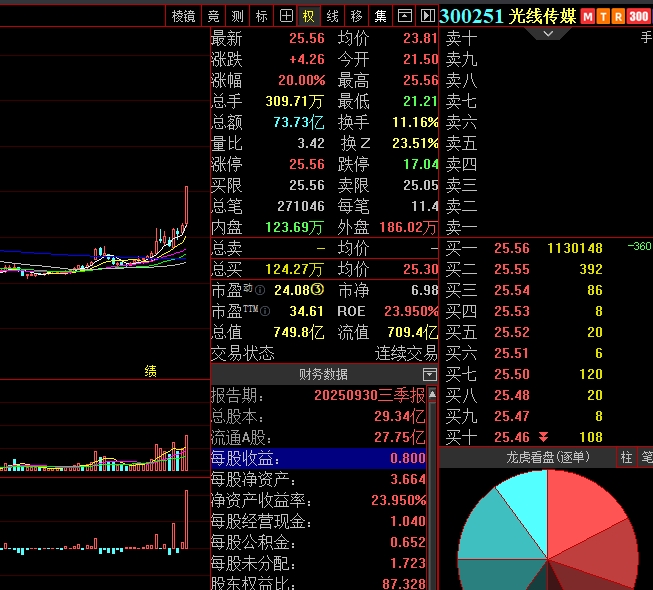This screenshot has width=653, height=590.
Task: Click the 总股本 value 29.34亿
Action: pos(400,416)
